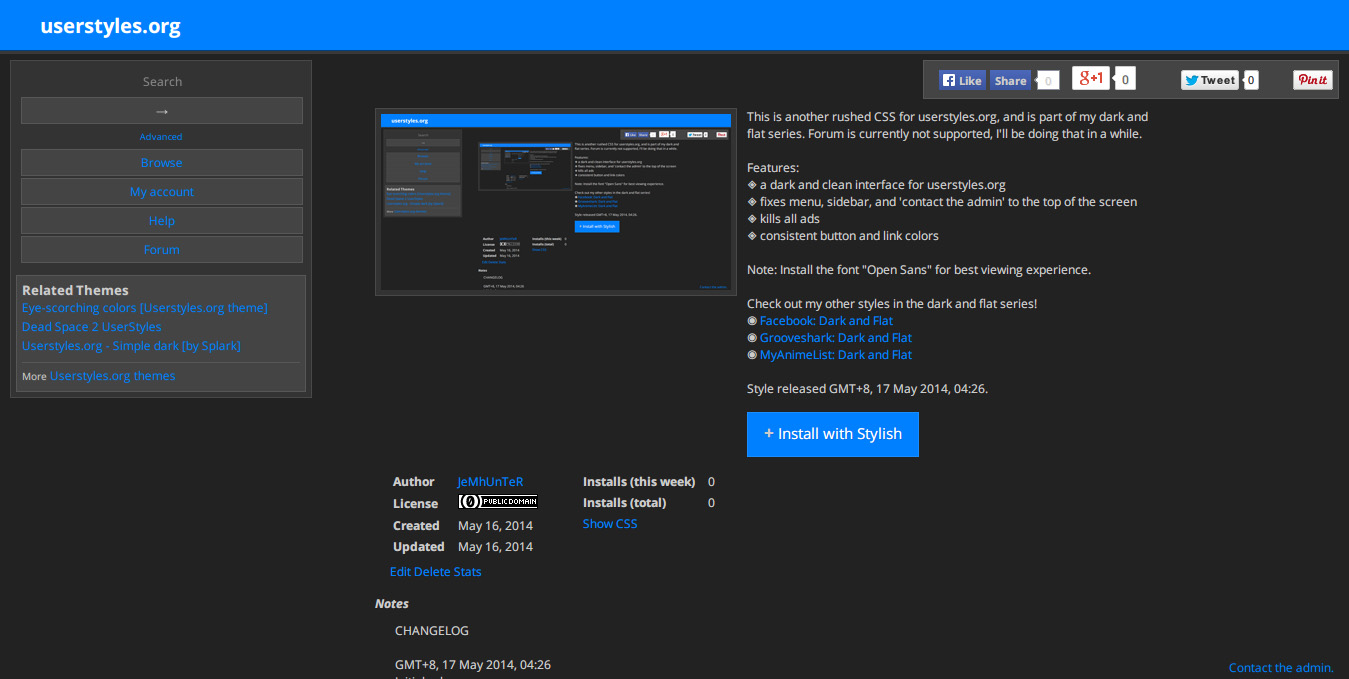
Task: Click the 'Related Themes' heading
Action: [x=75, y=290]
